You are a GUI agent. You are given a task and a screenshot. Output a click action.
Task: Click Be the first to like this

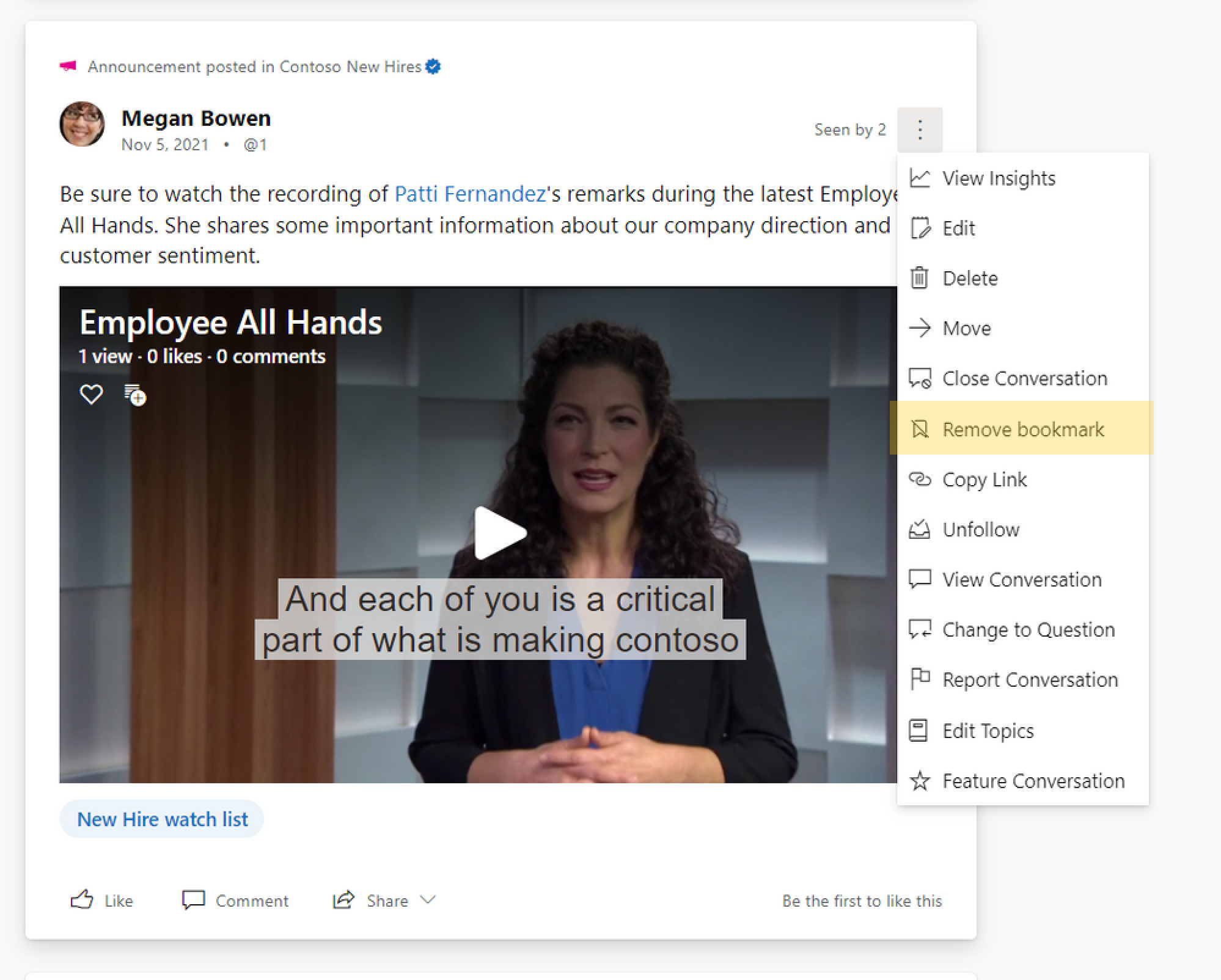tap(862, 901)
